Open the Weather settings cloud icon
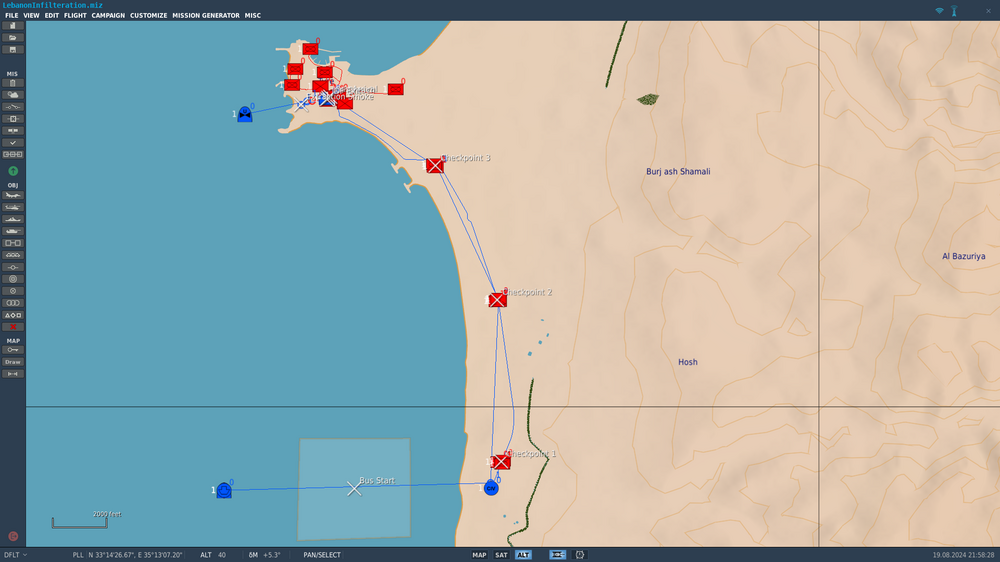The image size is (1000, 562). click(13, 95)
